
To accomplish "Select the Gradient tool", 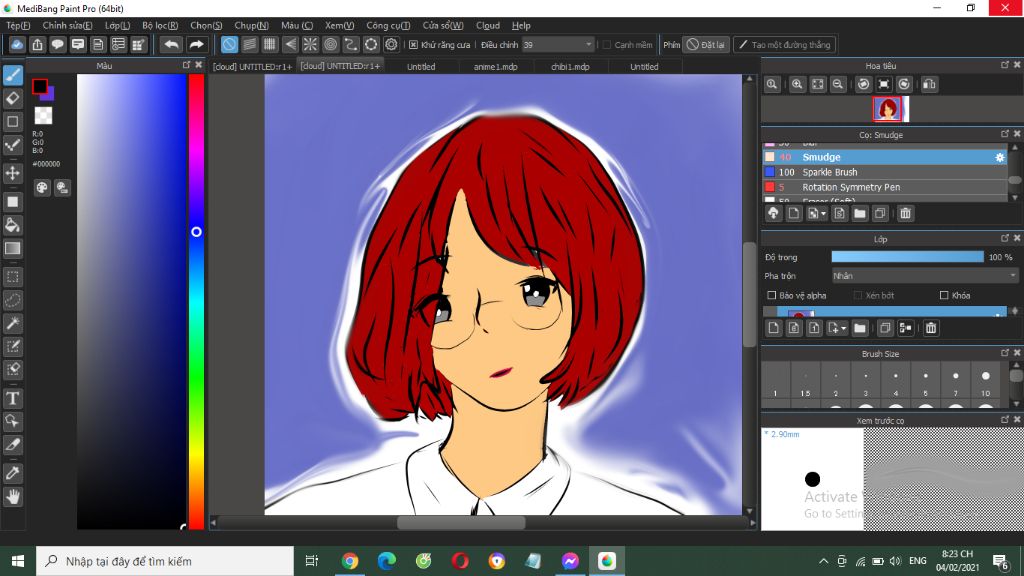I will point(13,249).
